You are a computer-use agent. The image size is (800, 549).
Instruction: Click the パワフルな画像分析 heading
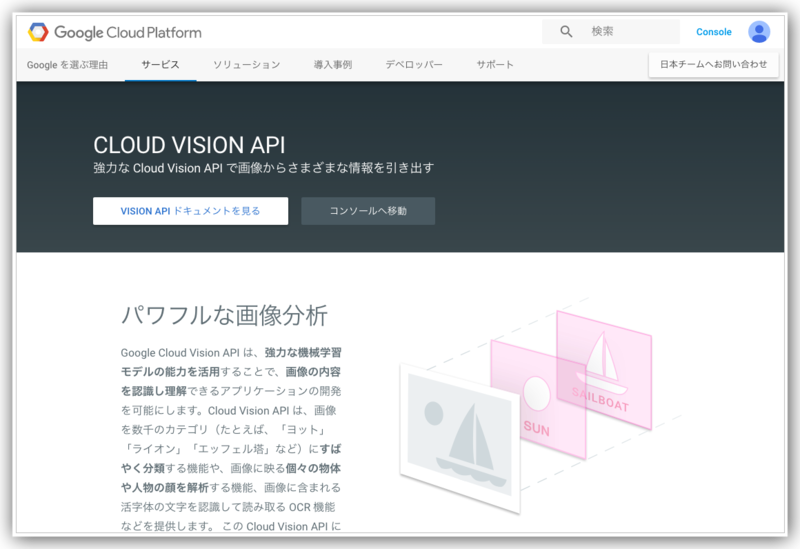click(x=224, y=315)
